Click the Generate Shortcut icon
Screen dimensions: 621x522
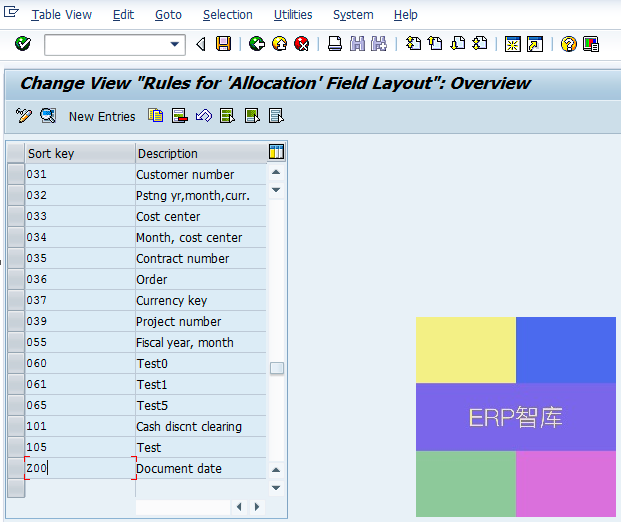(x=535, y=44)
